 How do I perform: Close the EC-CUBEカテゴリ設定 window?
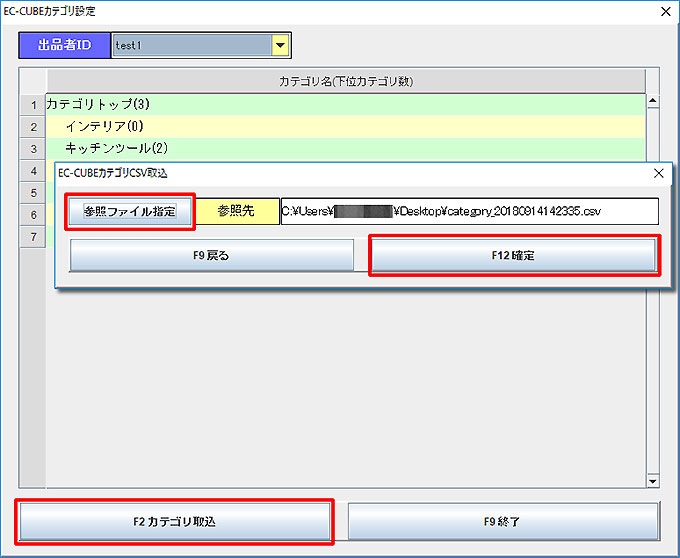coord(666,12)
